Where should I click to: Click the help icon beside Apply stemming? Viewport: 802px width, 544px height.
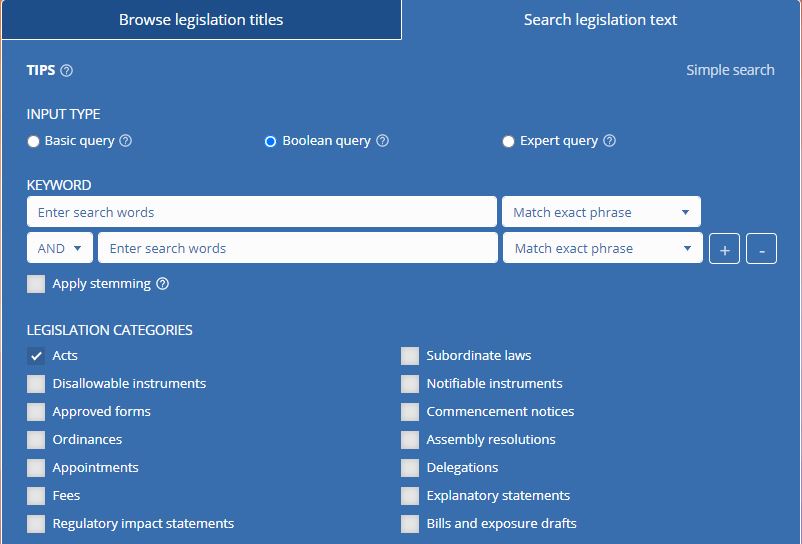click(x=163, y=284)
